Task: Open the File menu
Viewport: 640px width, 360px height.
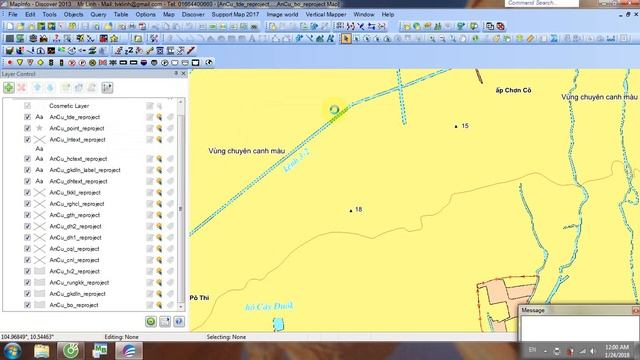Action: [13, 14]
